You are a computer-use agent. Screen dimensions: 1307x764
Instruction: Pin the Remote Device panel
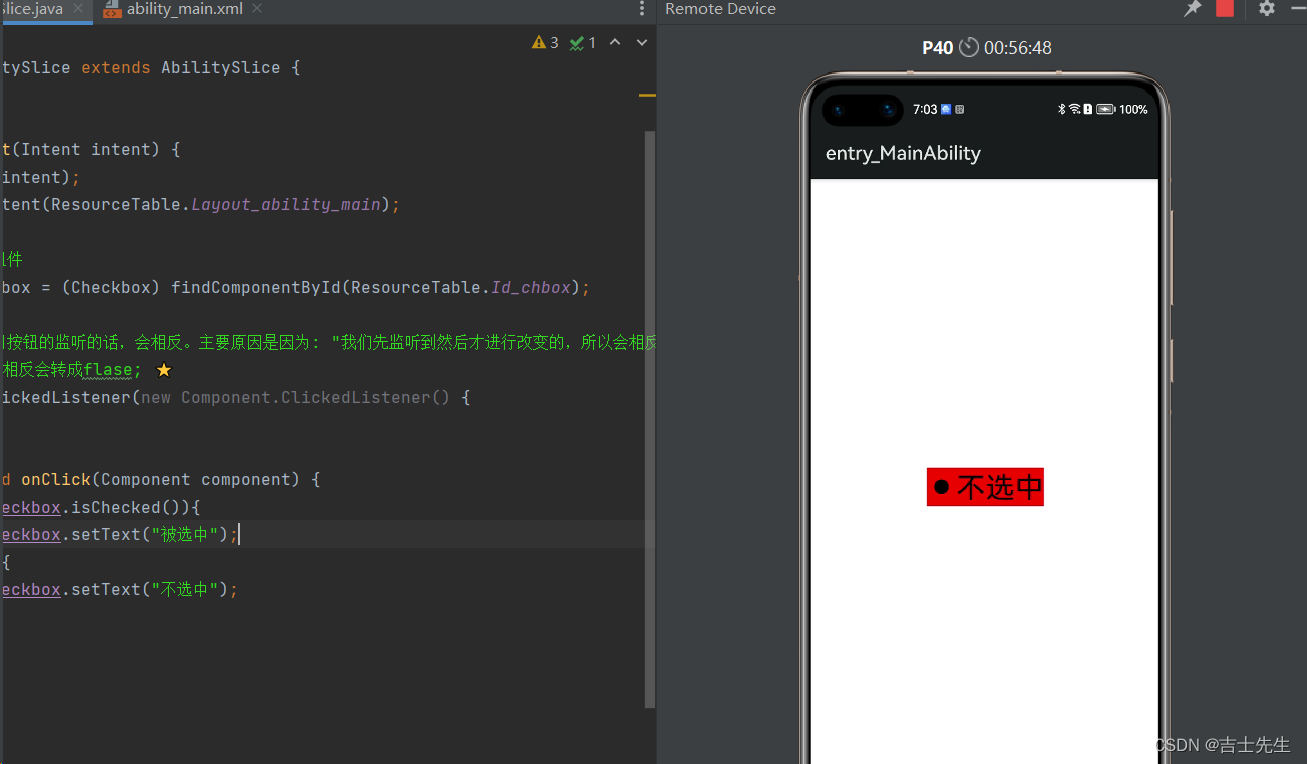click(1192, 9)
